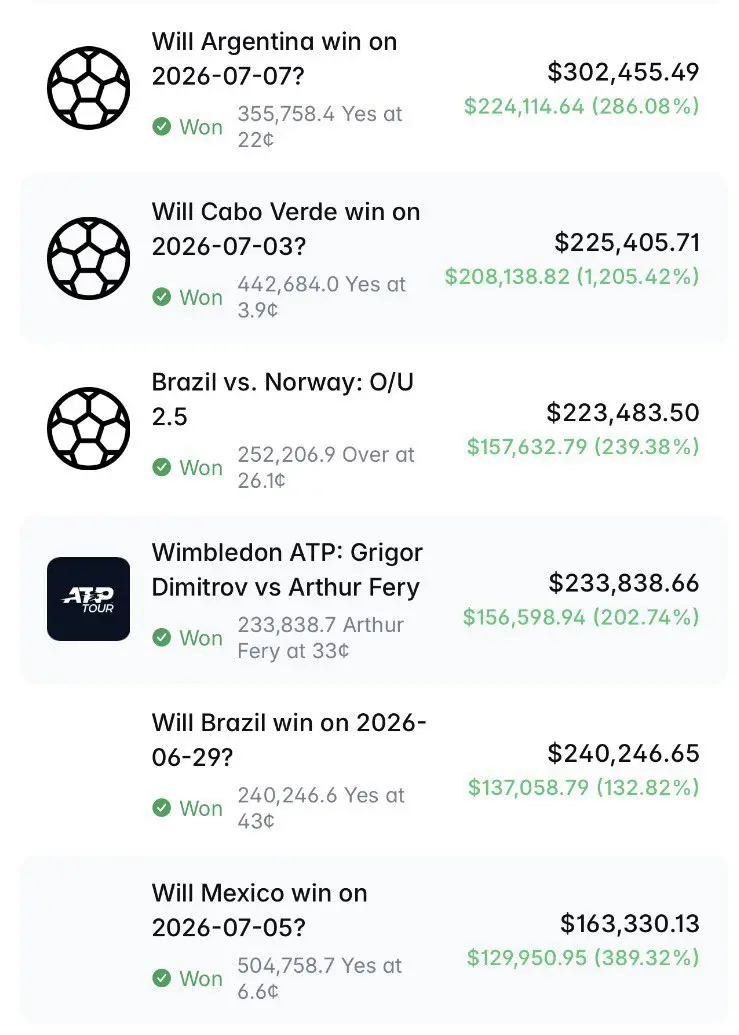Tap the soccer ball icon beside Cabo Verde
Viewport: 739px width, 1035px height.
pos(88,258)
